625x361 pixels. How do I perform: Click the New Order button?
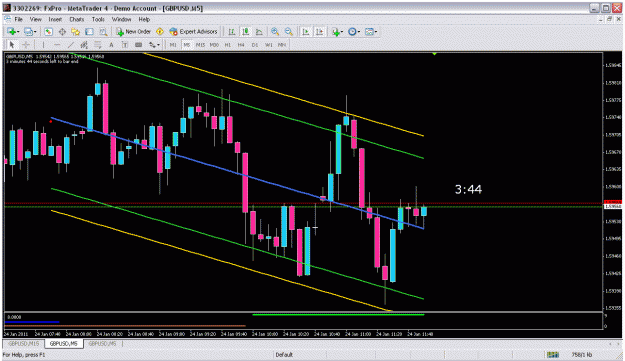pyautogui.click(x=134, y=31)
